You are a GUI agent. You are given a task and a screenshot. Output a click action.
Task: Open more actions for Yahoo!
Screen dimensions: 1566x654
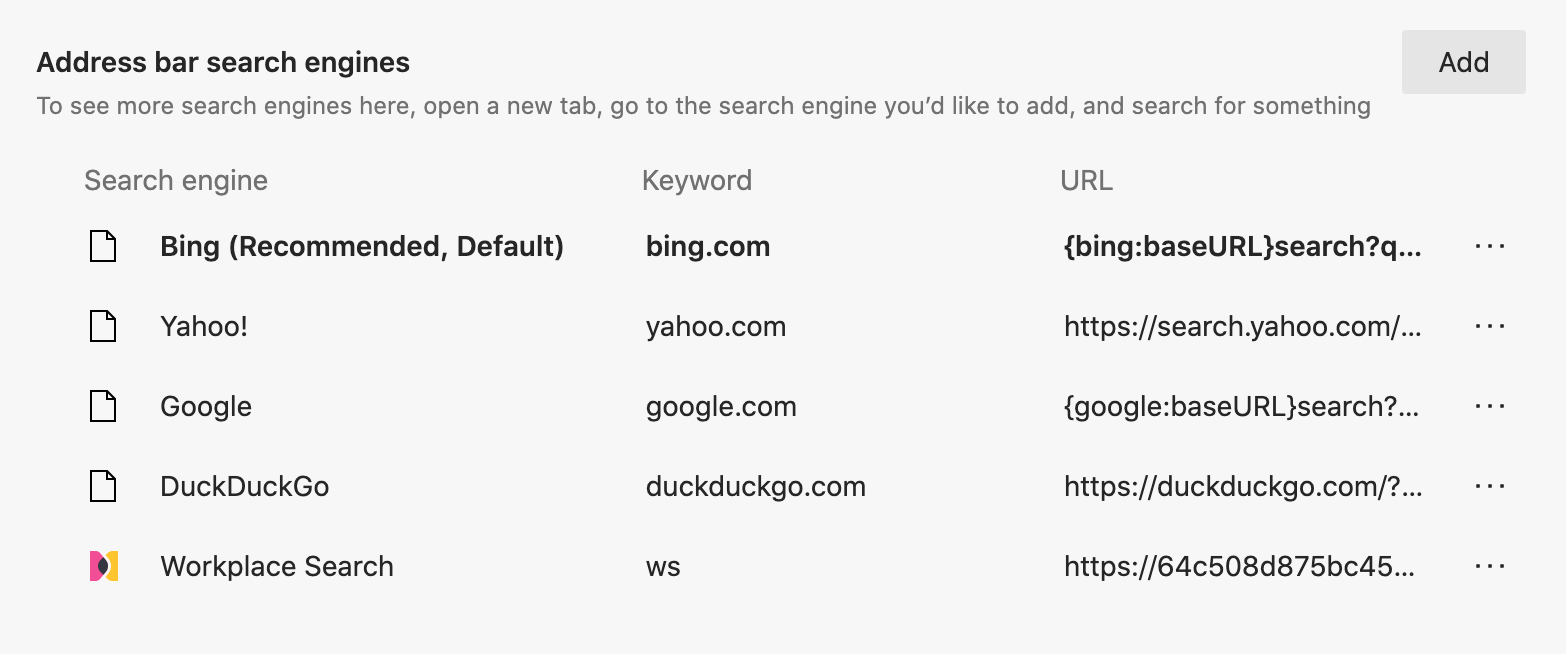(1490, 326)
